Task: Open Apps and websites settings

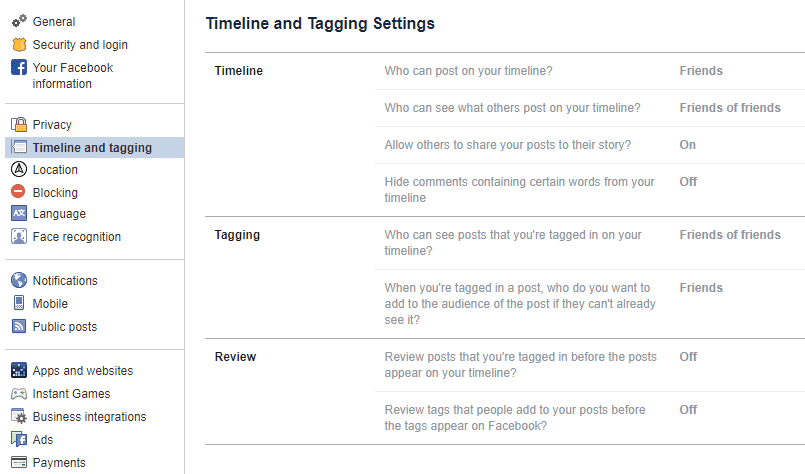Action: coord(82,371)
